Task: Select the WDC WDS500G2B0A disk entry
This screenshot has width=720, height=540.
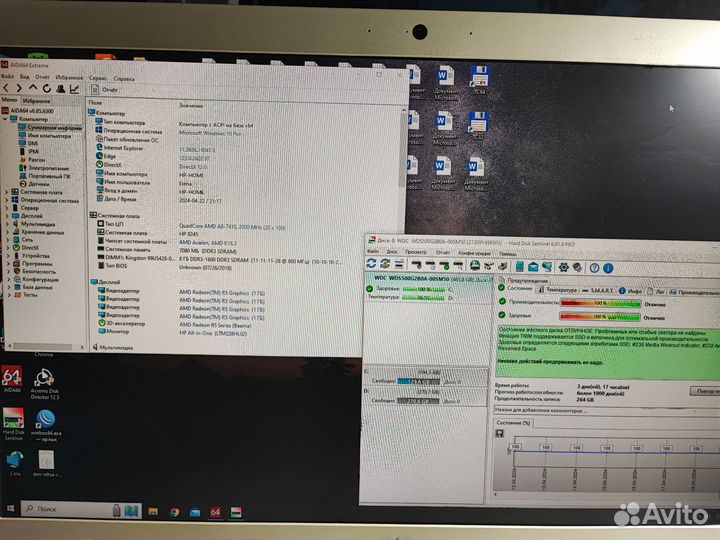Action: point(427,288)
